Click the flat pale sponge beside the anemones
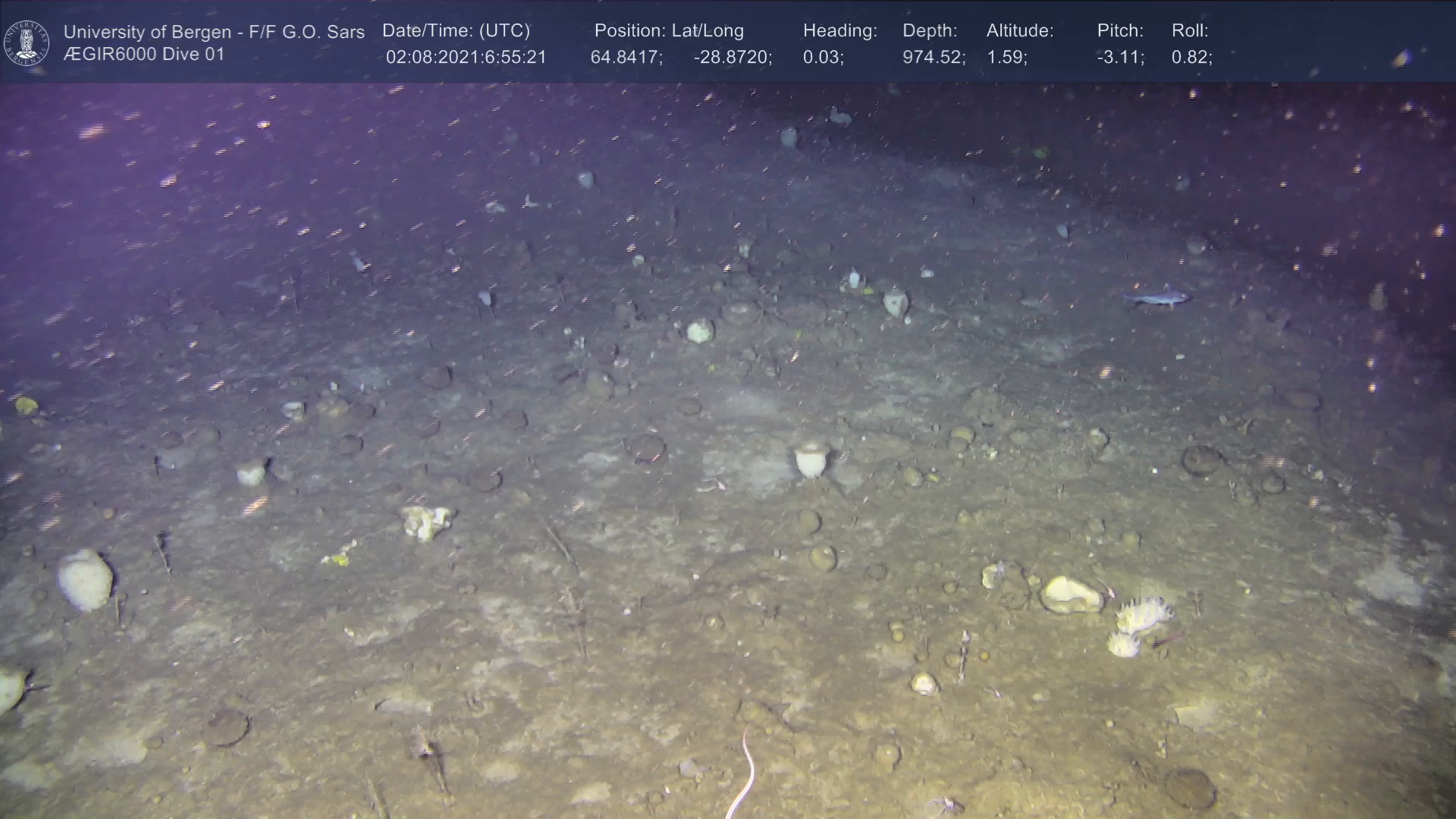The image size is (1456, 819). click(1070, 595)
